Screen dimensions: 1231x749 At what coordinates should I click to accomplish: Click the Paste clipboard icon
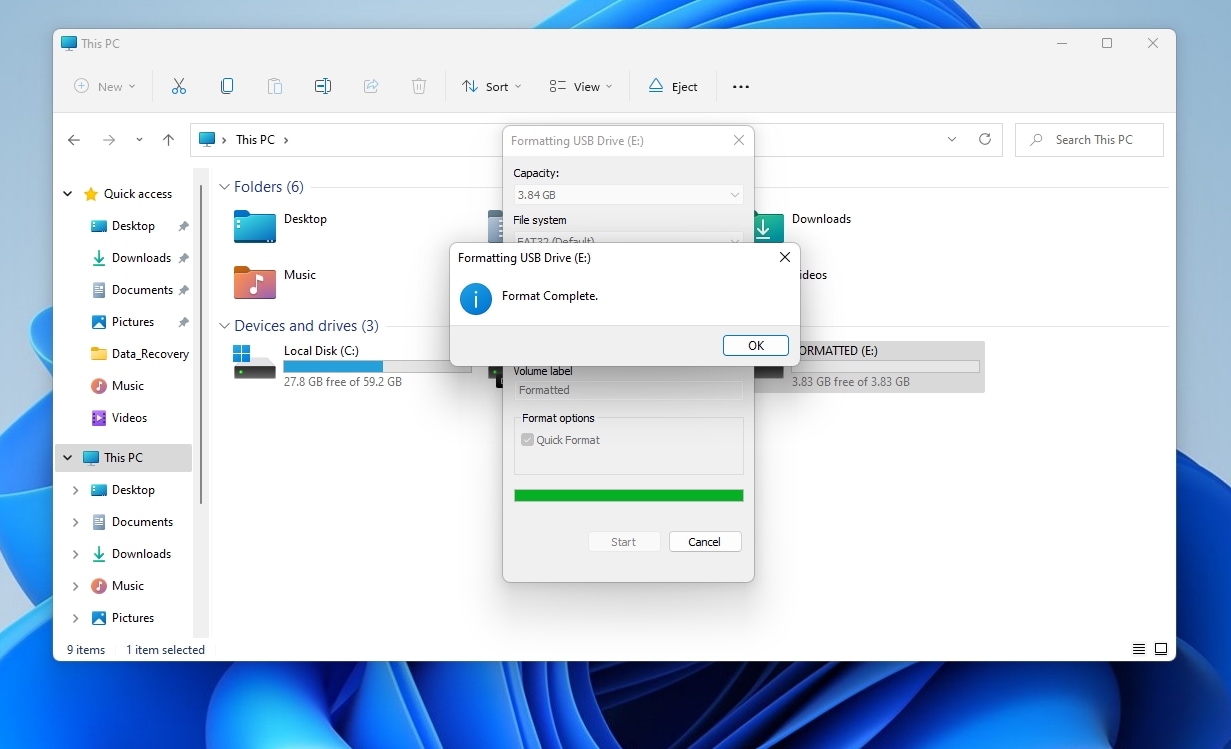(275, 87)
